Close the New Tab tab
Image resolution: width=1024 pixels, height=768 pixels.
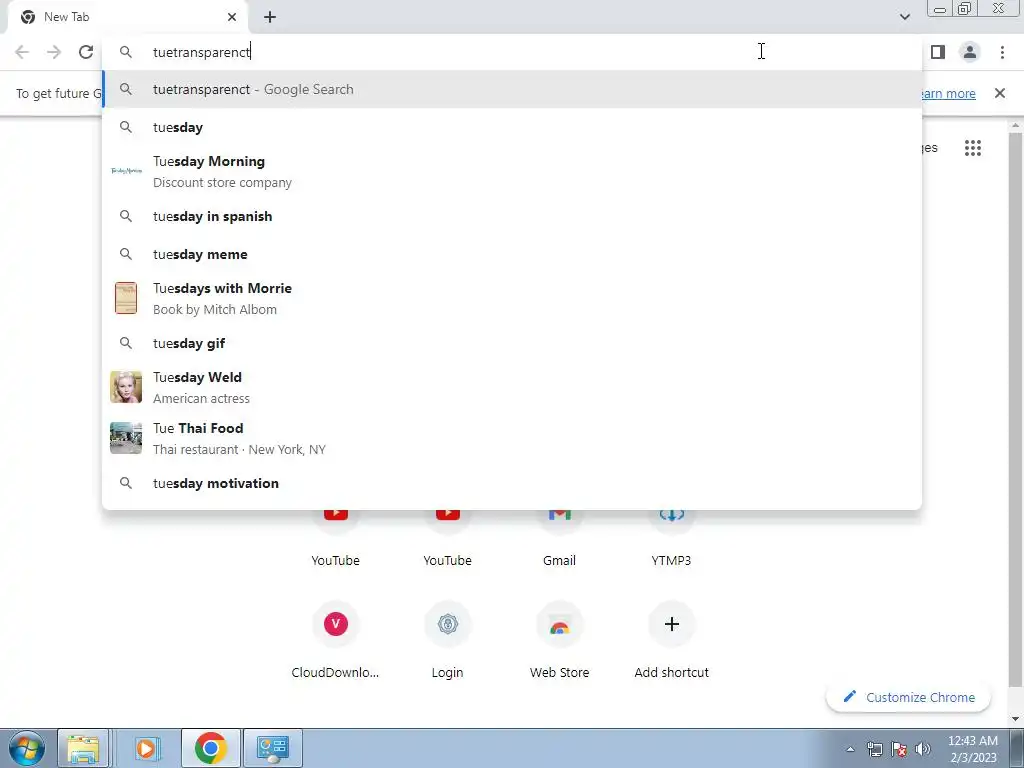pyautogui.click(x=232, y=17)
